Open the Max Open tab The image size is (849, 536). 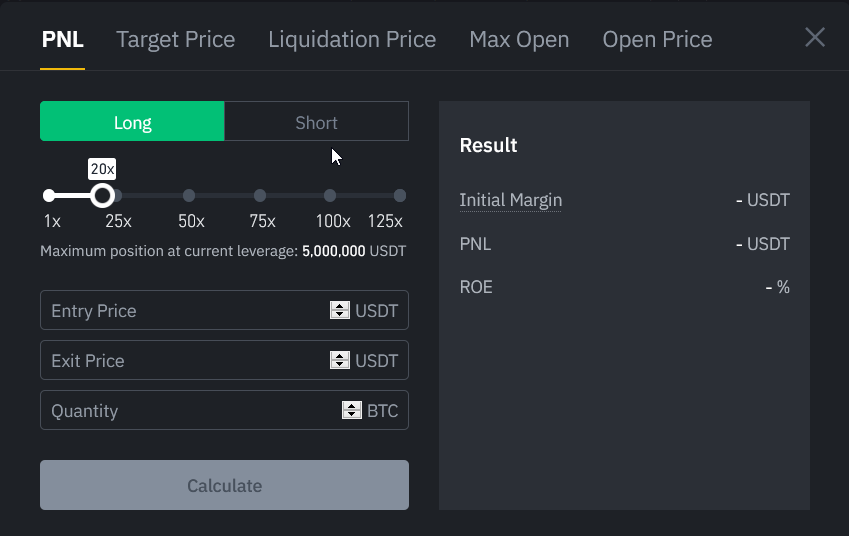pyautogui.click(x=519, y=40)
